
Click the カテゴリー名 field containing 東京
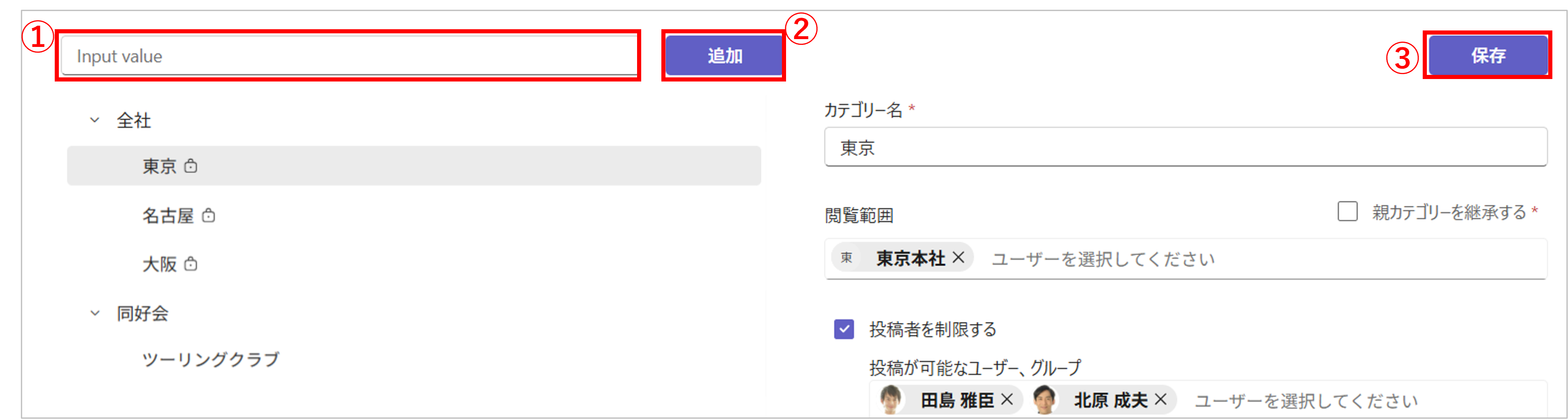pos(1186,147)
